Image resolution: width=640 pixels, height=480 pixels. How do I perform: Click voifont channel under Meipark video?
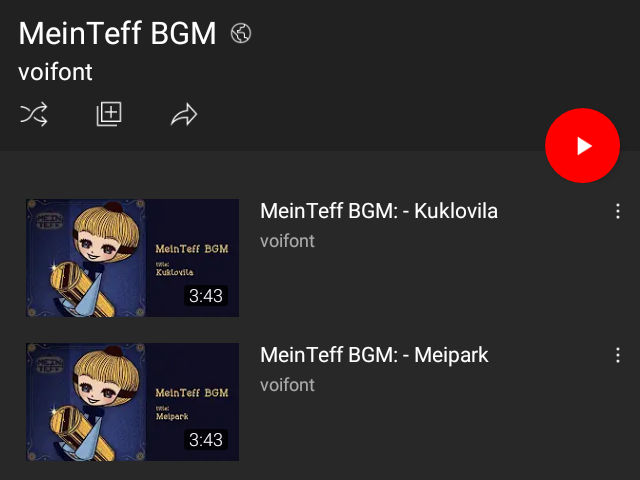click(x=287, y=385)
